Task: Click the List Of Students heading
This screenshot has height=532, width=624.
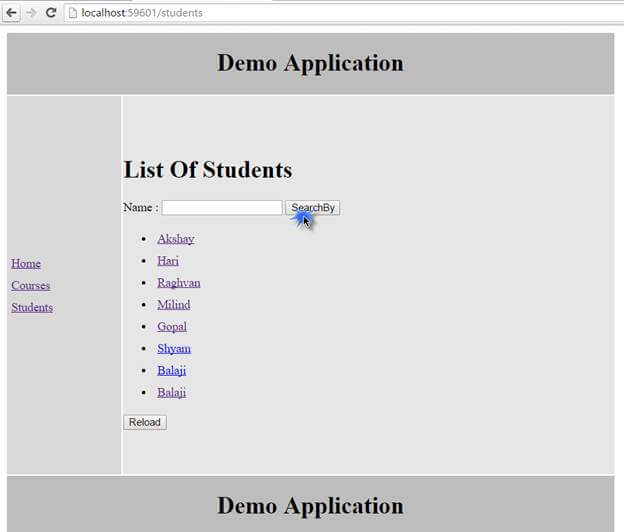Action: [208, 170]
